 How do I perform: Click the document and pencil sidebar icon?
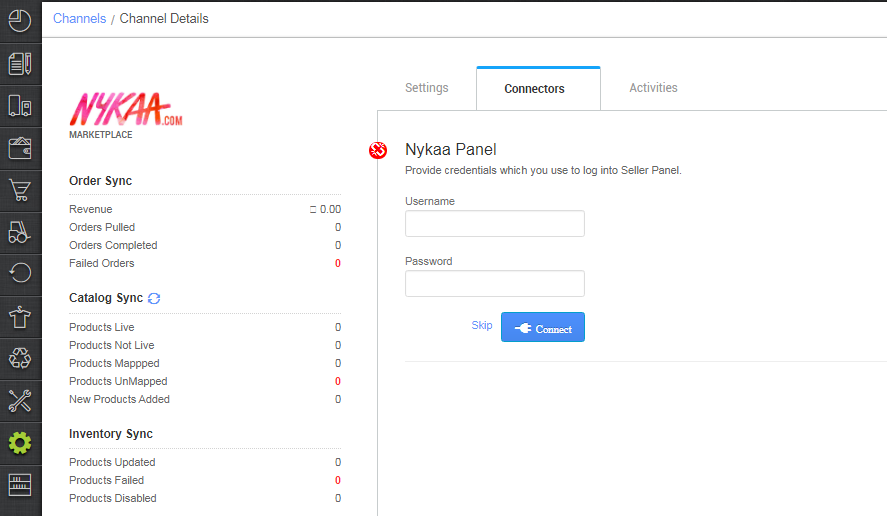click(20, 63)
